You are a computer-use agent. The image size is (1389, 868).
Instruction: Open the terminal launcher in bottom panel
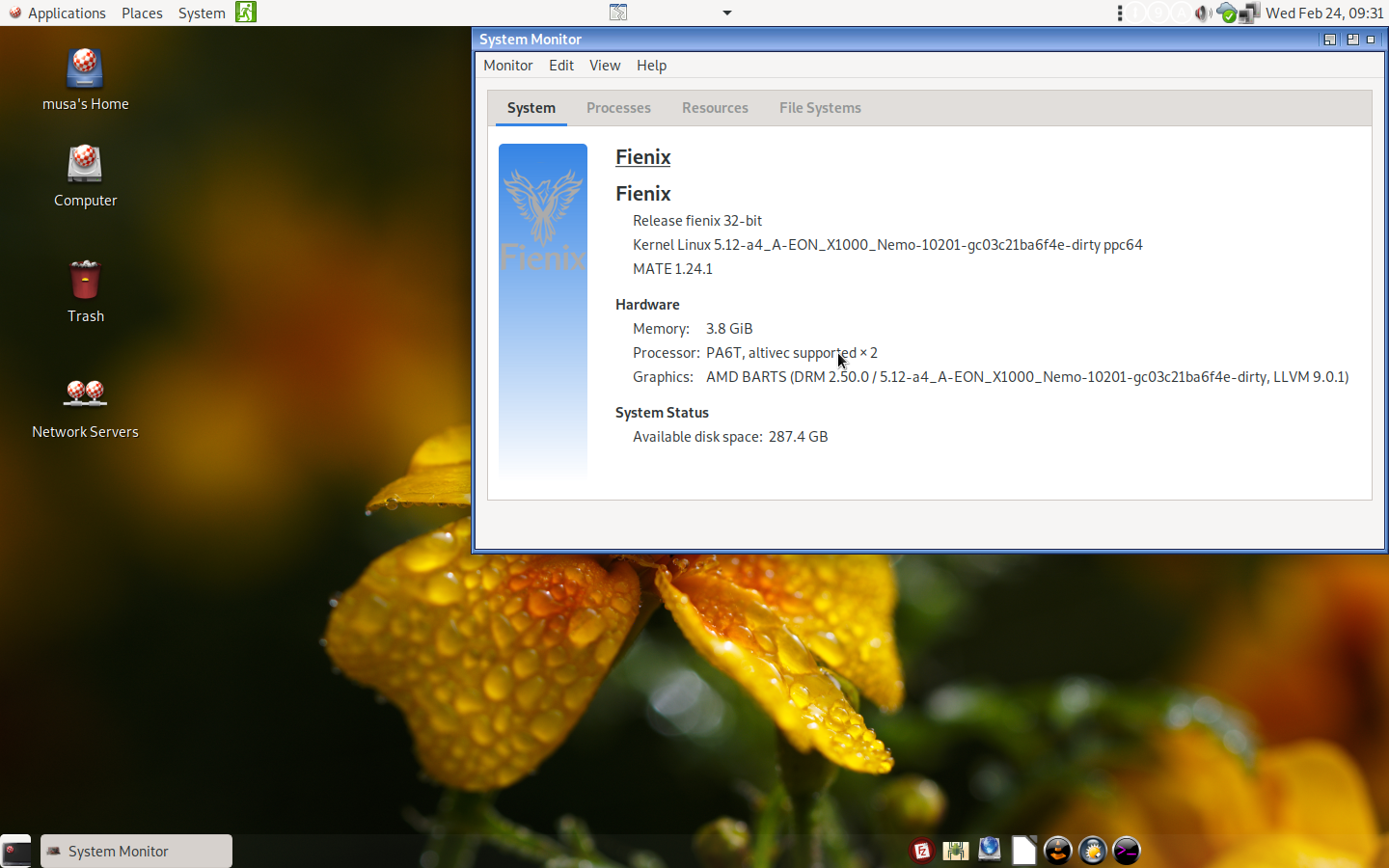pos(1127,851)
